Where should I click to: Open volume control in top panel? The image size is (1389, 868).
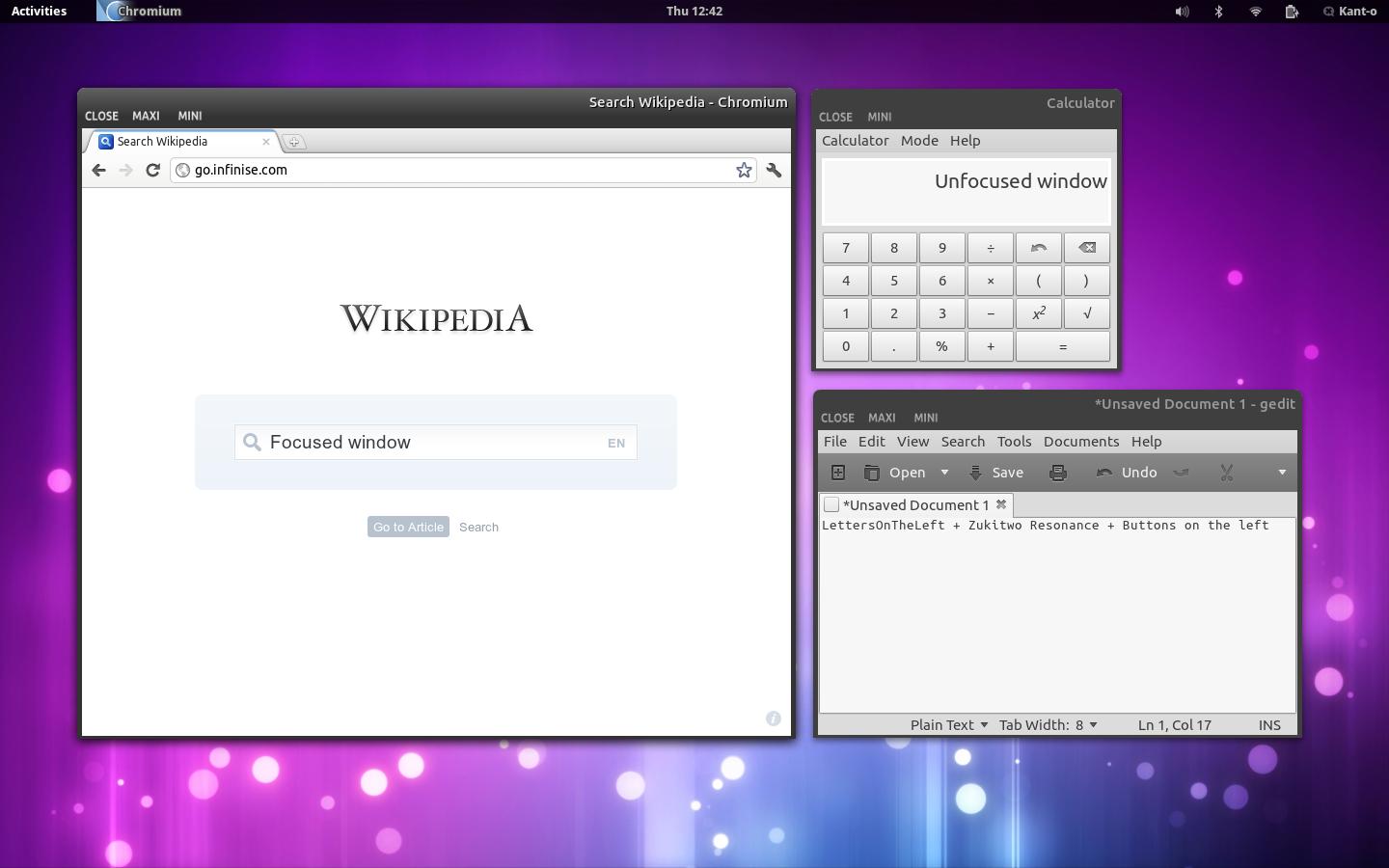point(1182,12)
